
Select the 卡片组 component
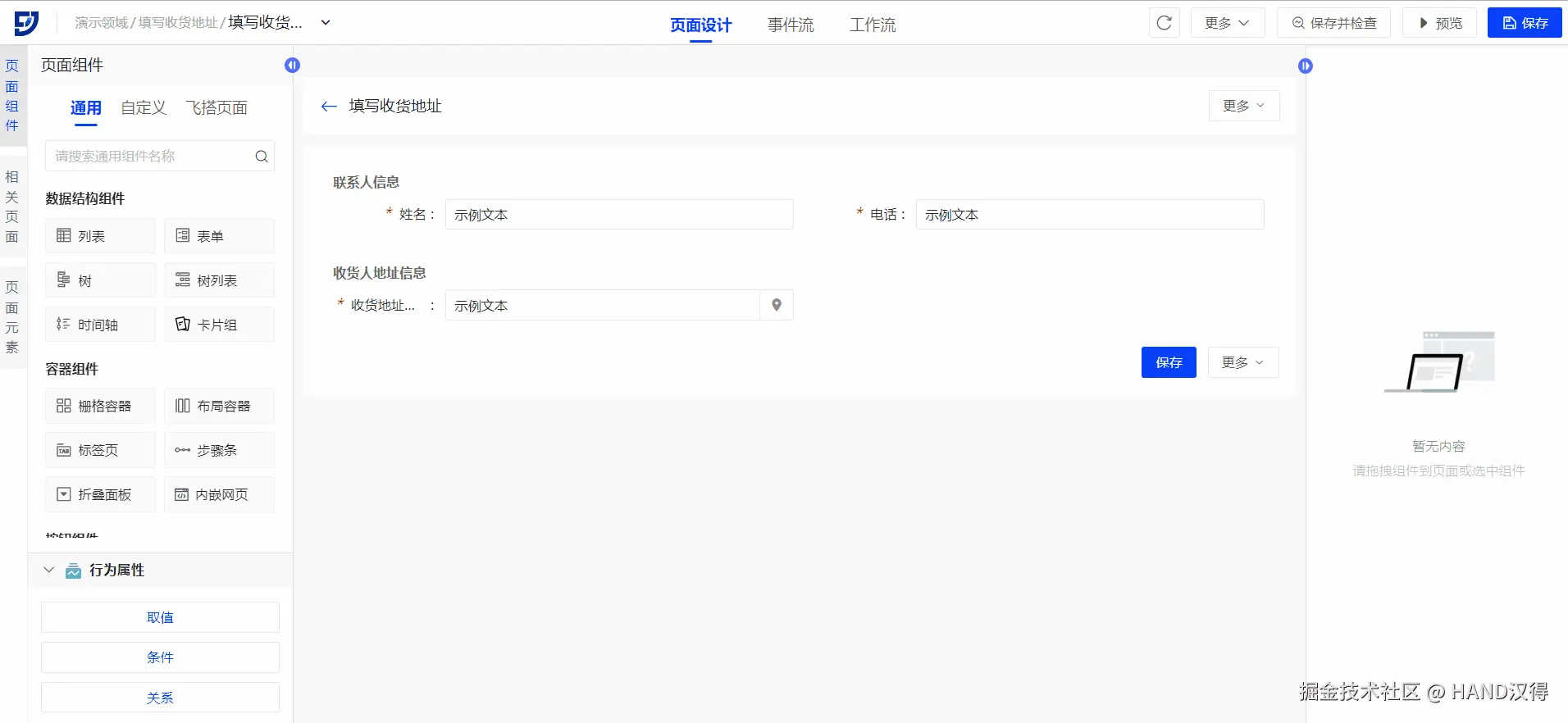click(219, 325)
